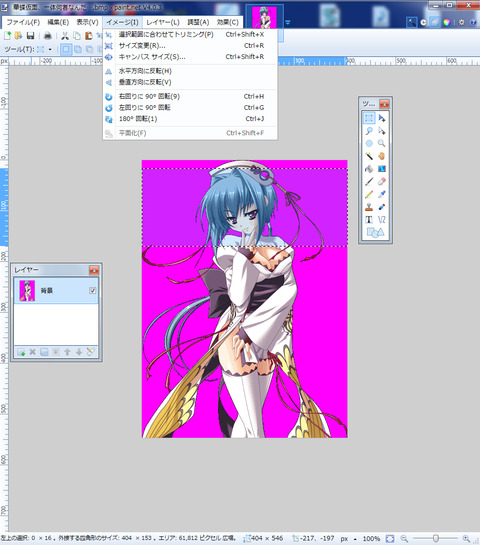This screenshot has width=480, height=545.
Task: Click Move Layer Down arrow icon
Action: [x=79, y=352]
